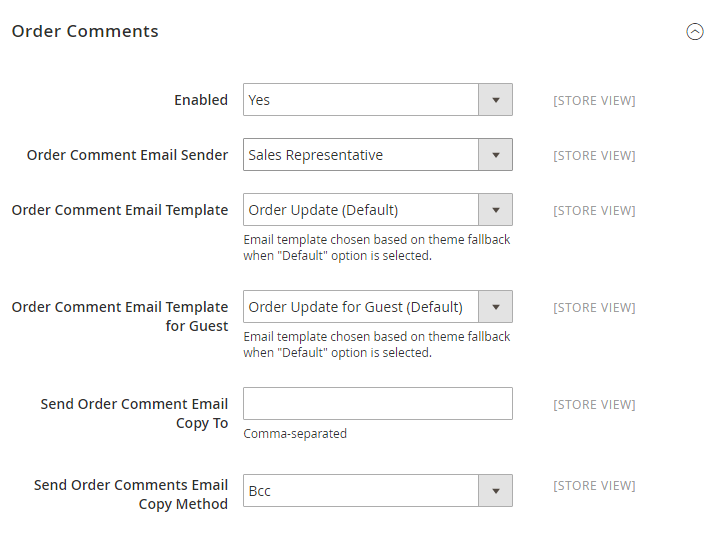Click the Enabled field label
The width and height of the screenshot is (722, 538).
click(201, 100)
